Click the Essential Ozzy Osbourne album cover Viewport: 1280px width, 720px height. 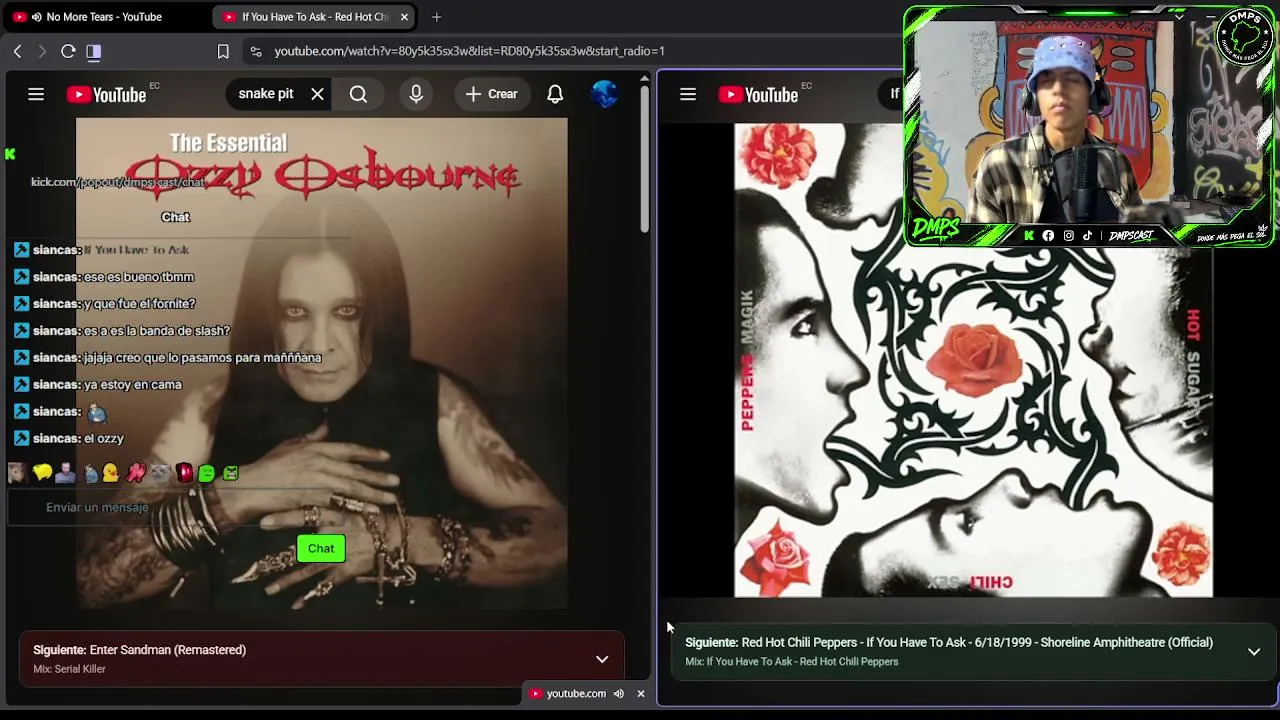pyautogui.click(x=322, y=363)
